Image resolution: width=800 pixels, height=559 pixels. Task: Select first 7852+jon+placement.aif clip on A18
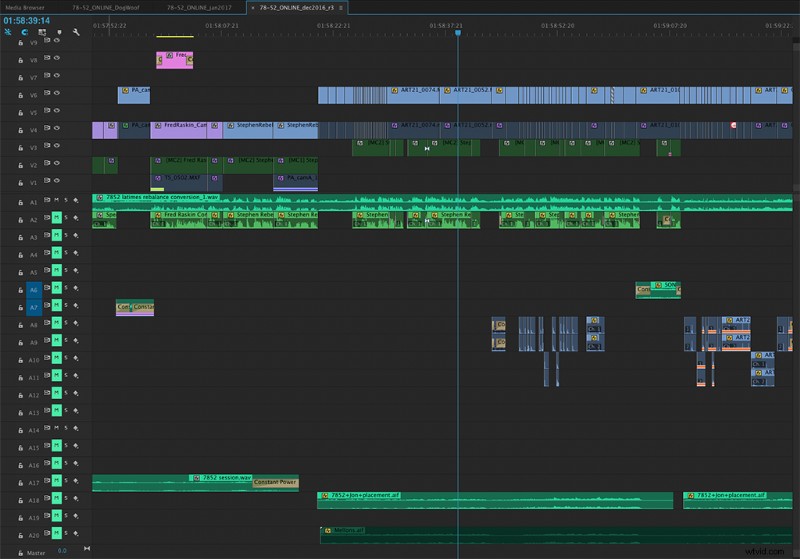[x=495, y=500]
